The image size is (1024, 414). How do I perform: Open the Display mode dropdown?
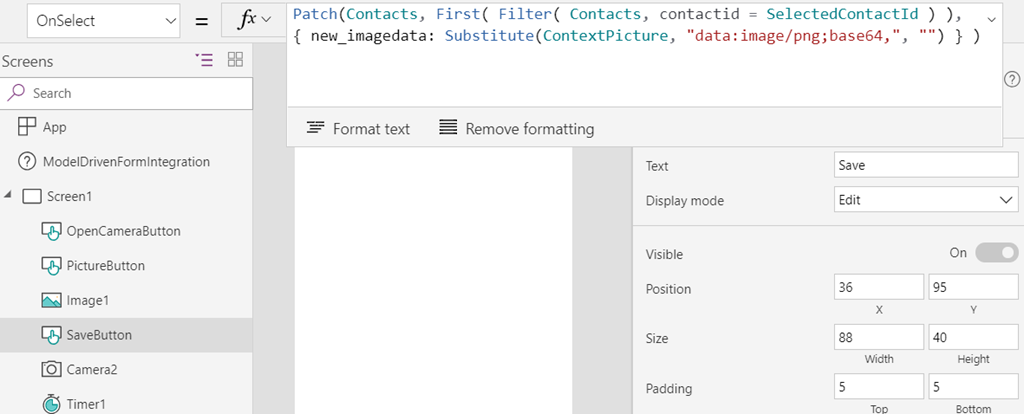[926, 200]
